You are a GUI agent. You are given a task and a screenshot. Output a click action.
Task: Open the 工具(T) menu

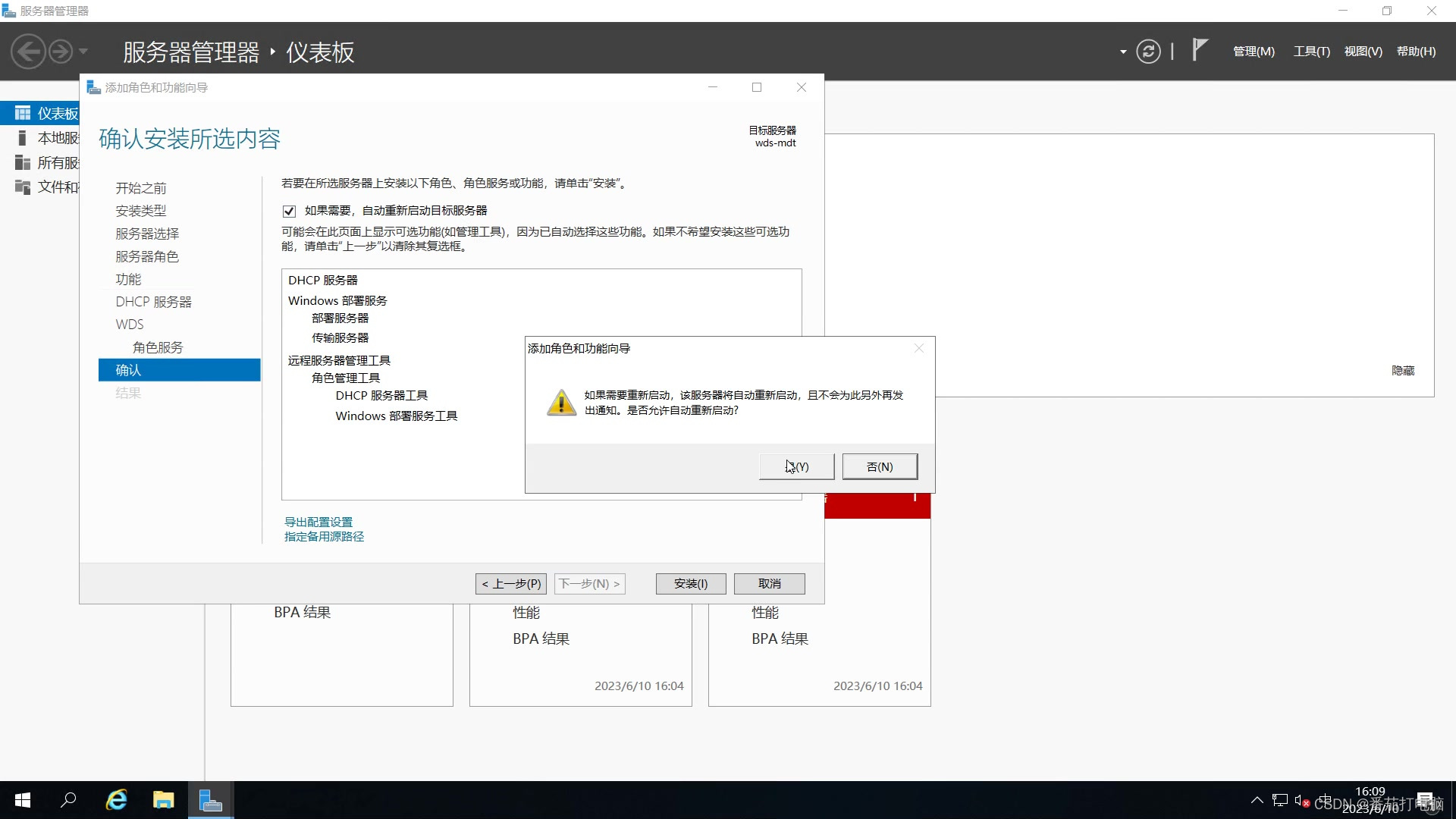point(1311,52)
